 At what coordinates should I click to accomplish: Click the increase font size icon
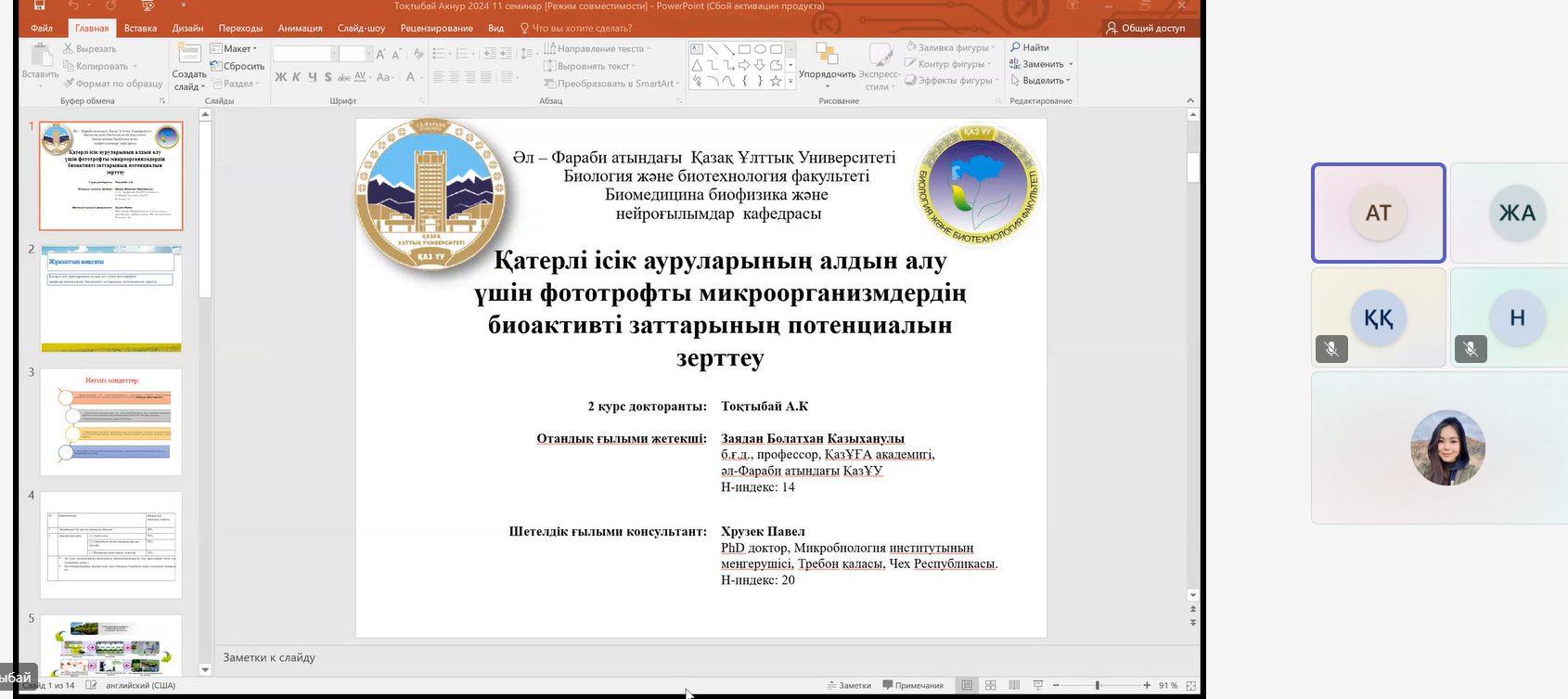380,54
